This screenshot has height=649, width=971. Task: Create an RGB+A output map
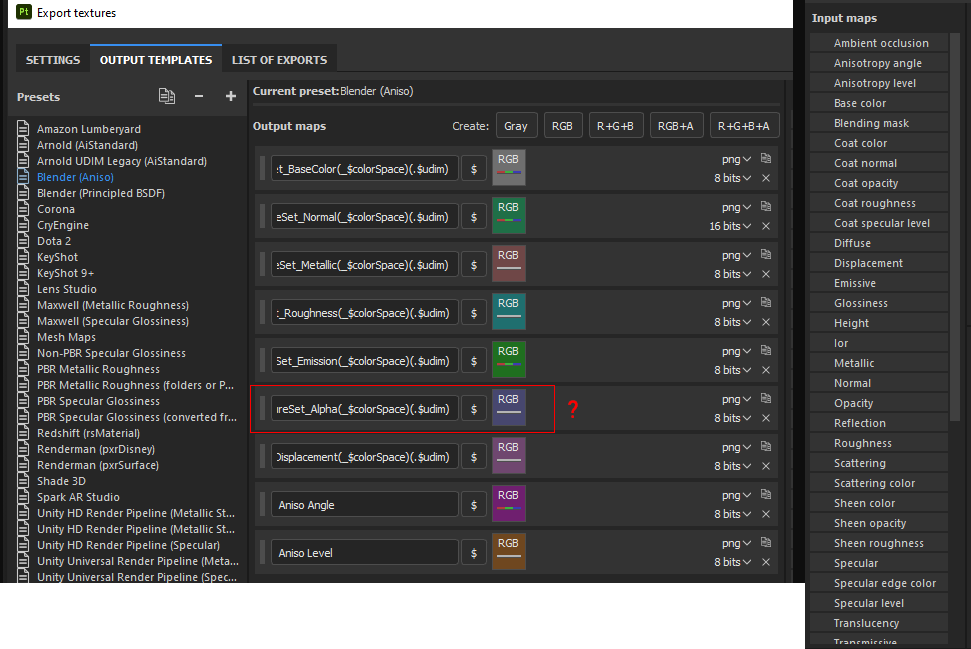[x=676, y=126]
